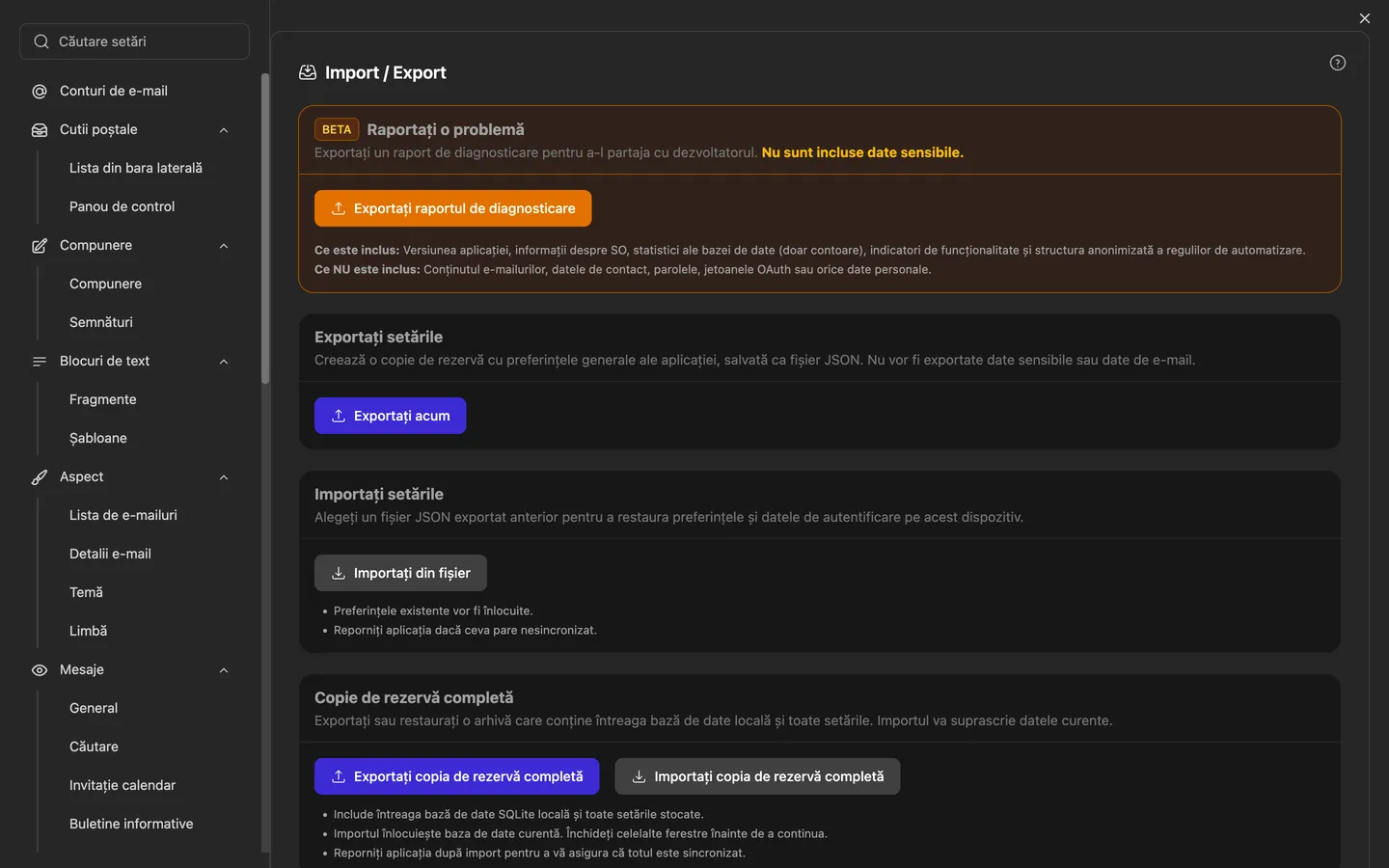Click the Mesaje eye icon
Viewport: 1389px width, 868px height.
40,670
